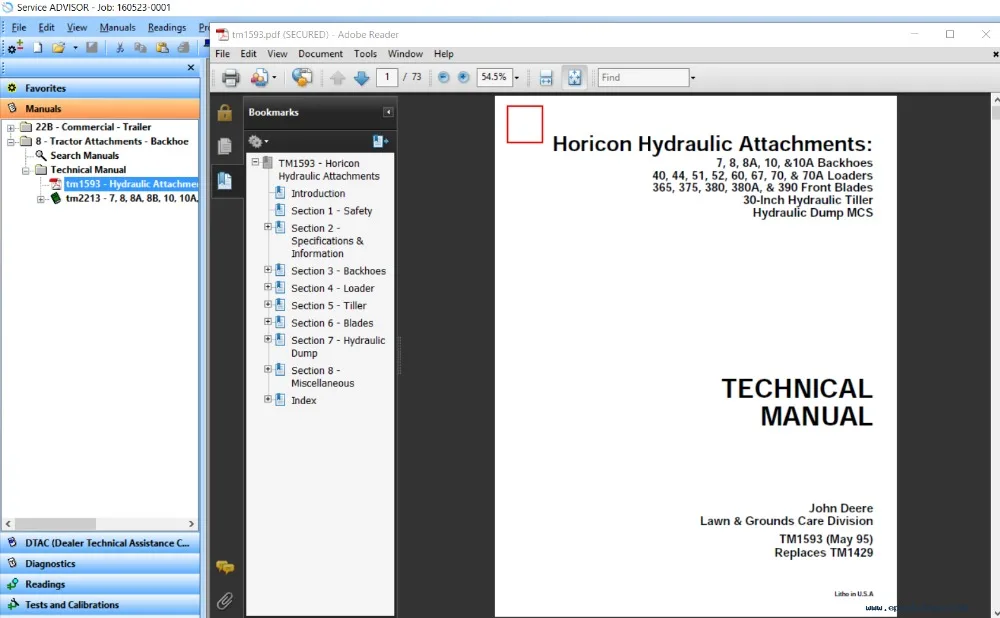Screen dimensions: 1000x618
Task: Open the Diagnostics navigation section
Action: click(50, 564)
